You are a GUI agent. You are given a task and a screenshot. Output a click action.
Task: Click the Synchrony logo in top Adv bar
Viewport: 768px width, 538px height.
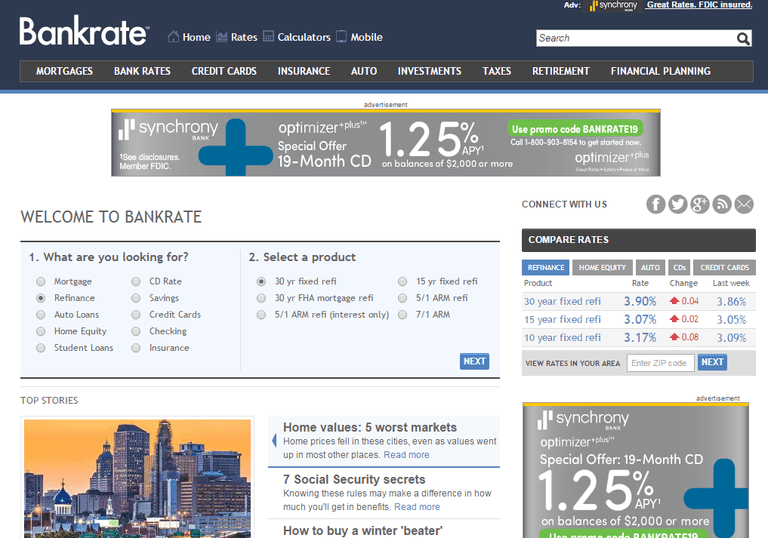pos(613,5)
